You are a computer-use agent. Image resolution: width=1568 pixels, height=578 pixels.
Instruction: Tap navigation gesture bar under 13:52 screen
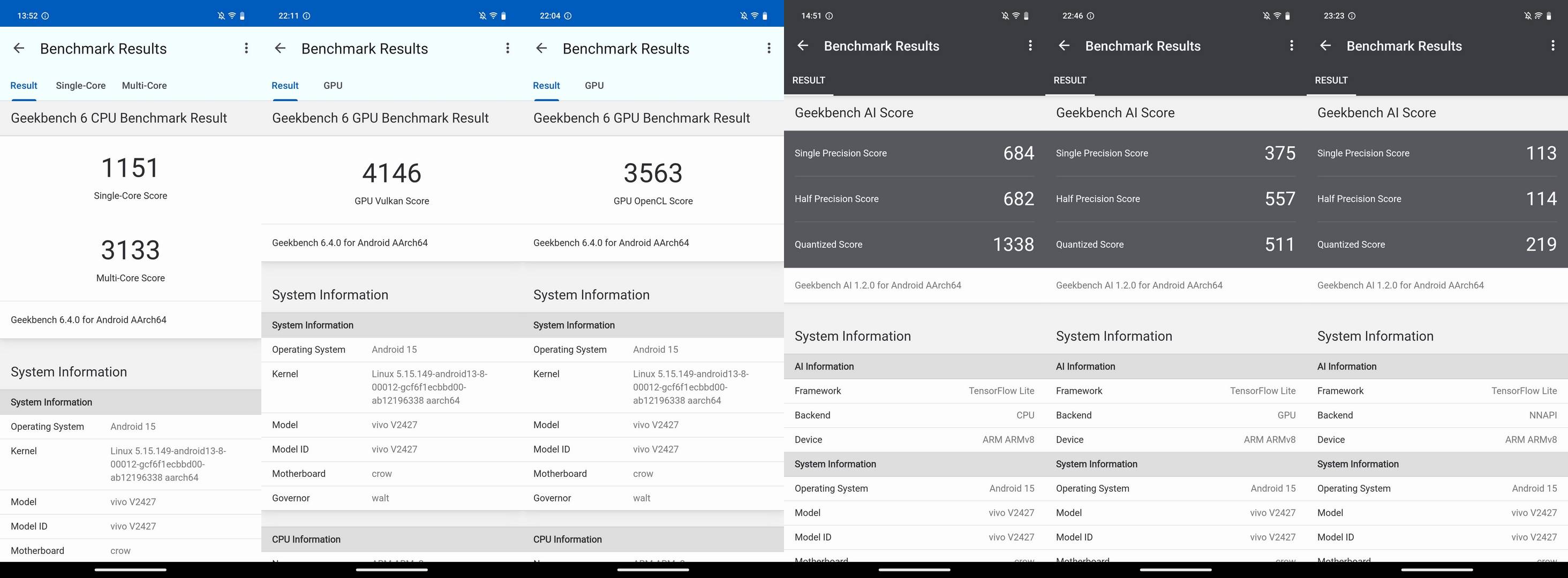[130, 570]
